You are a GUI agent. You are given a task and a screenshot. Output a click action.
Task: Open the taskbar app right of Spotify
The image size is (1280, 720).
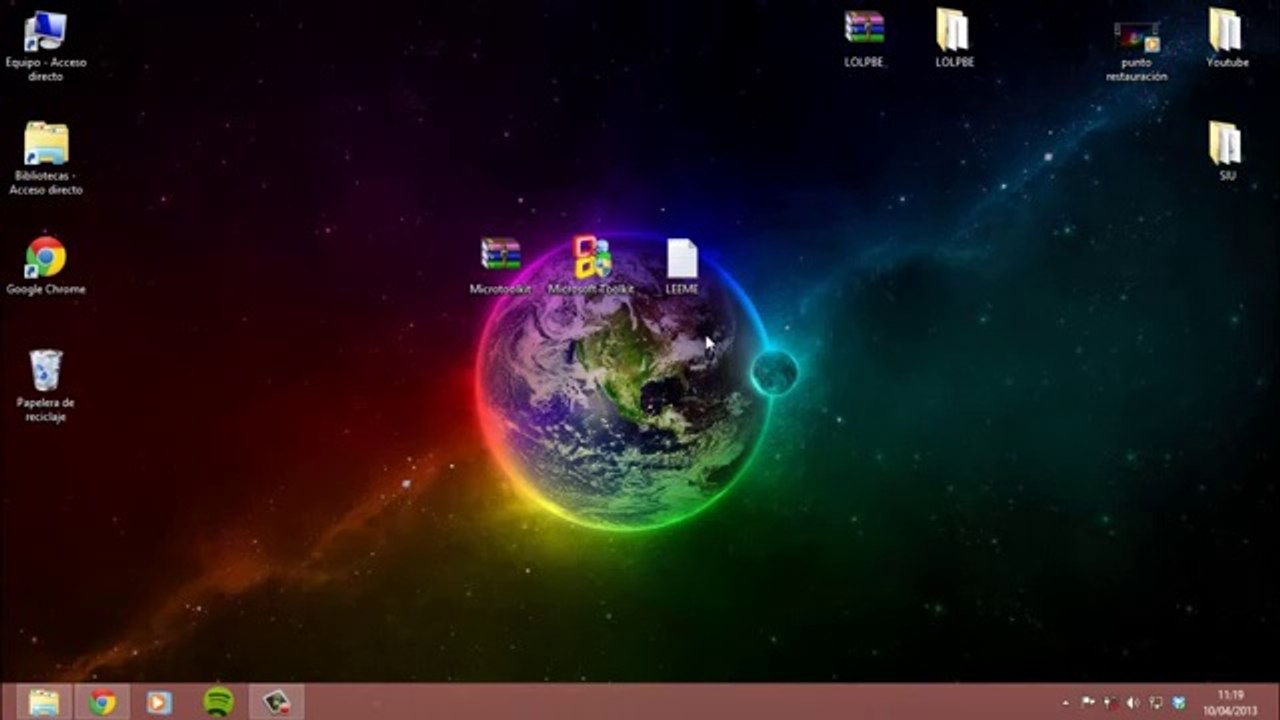[x=276, y=702]
